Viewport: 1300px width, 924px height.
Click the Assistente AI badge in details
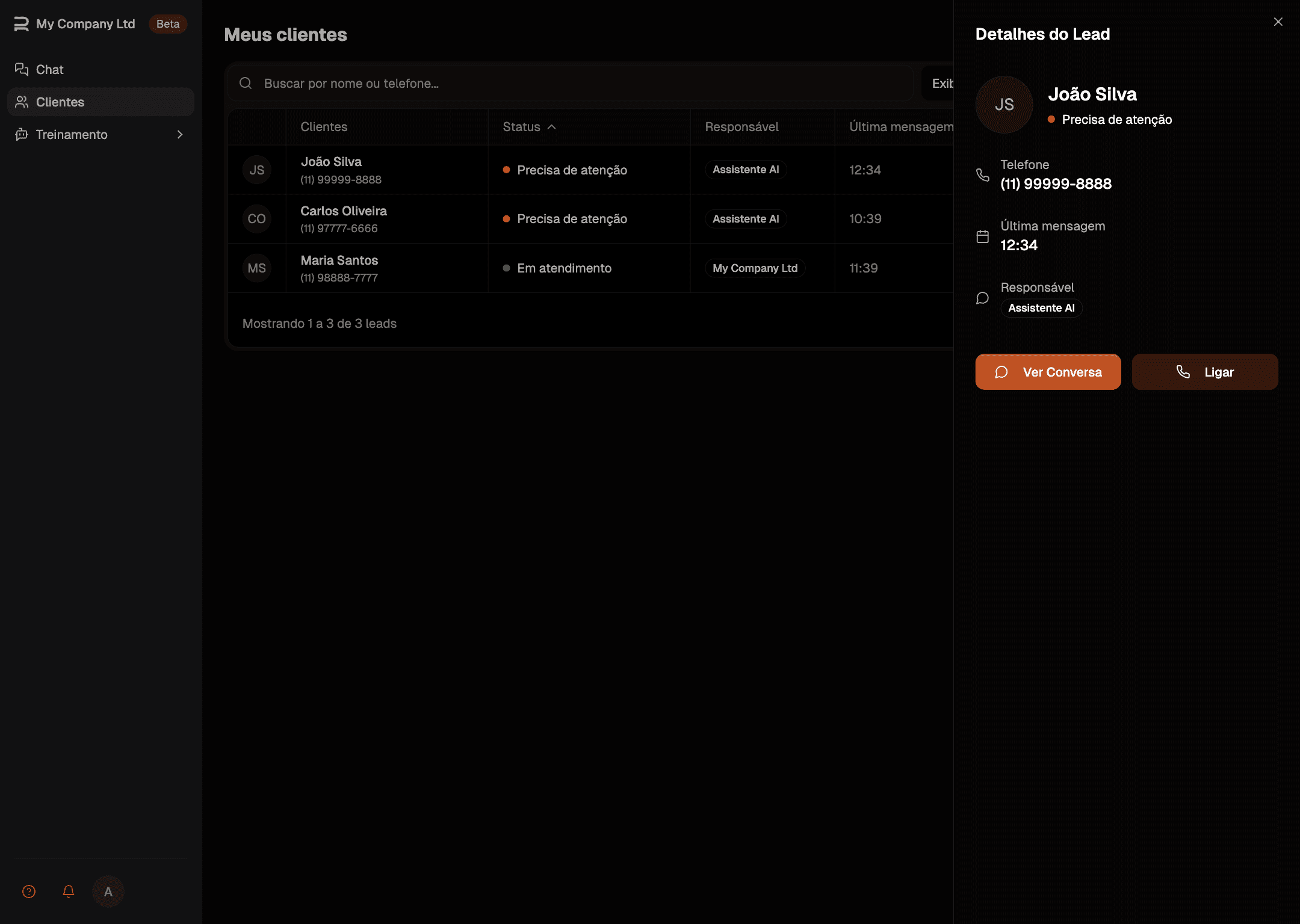pos(1041,308)
